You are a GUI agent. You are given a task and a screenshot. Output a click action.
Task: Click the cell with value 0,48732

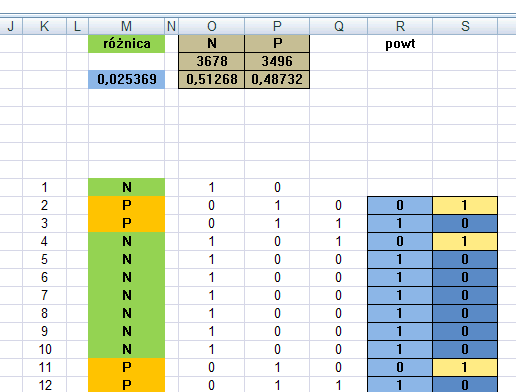click(277, 79)
